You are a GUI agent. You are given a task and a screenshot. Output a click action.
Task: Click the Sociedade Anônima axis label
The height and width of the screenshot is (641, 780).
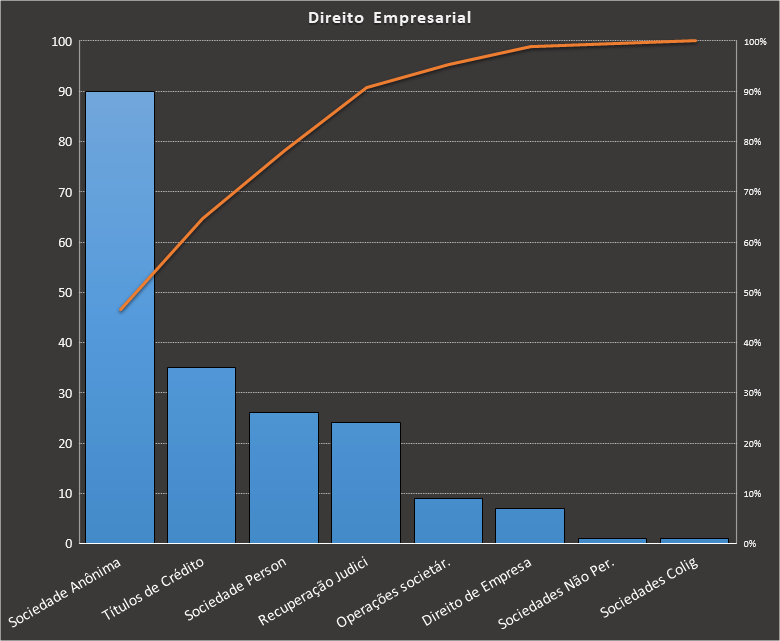point(66,593)
